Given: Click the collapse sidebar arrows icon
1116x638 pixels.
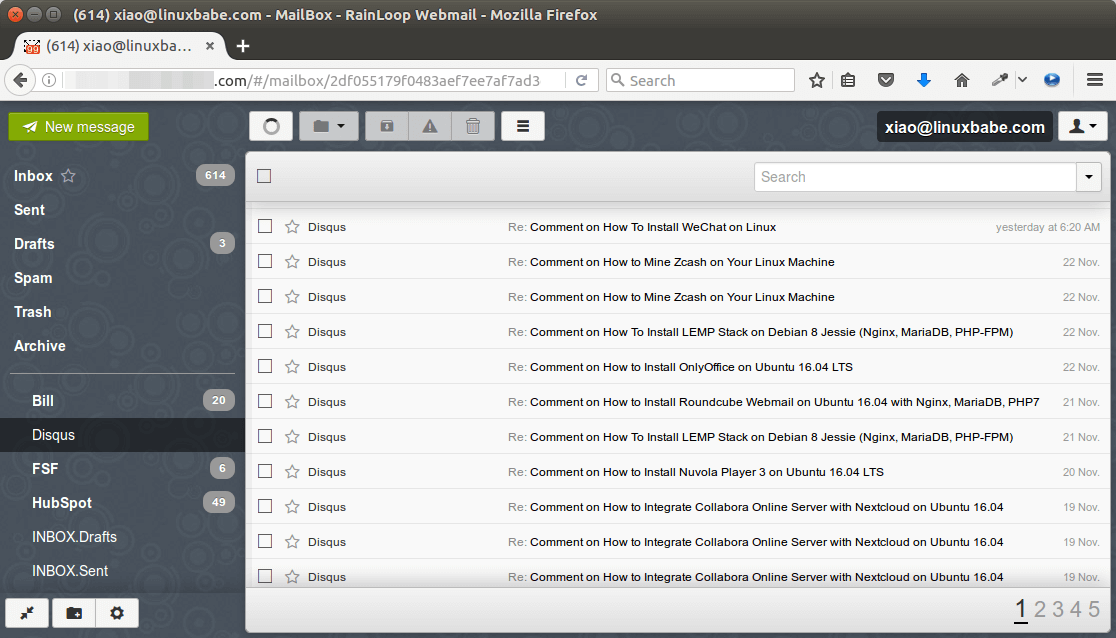Looking at the screenshot, I should pyautogui.click(x=27, y=613).
